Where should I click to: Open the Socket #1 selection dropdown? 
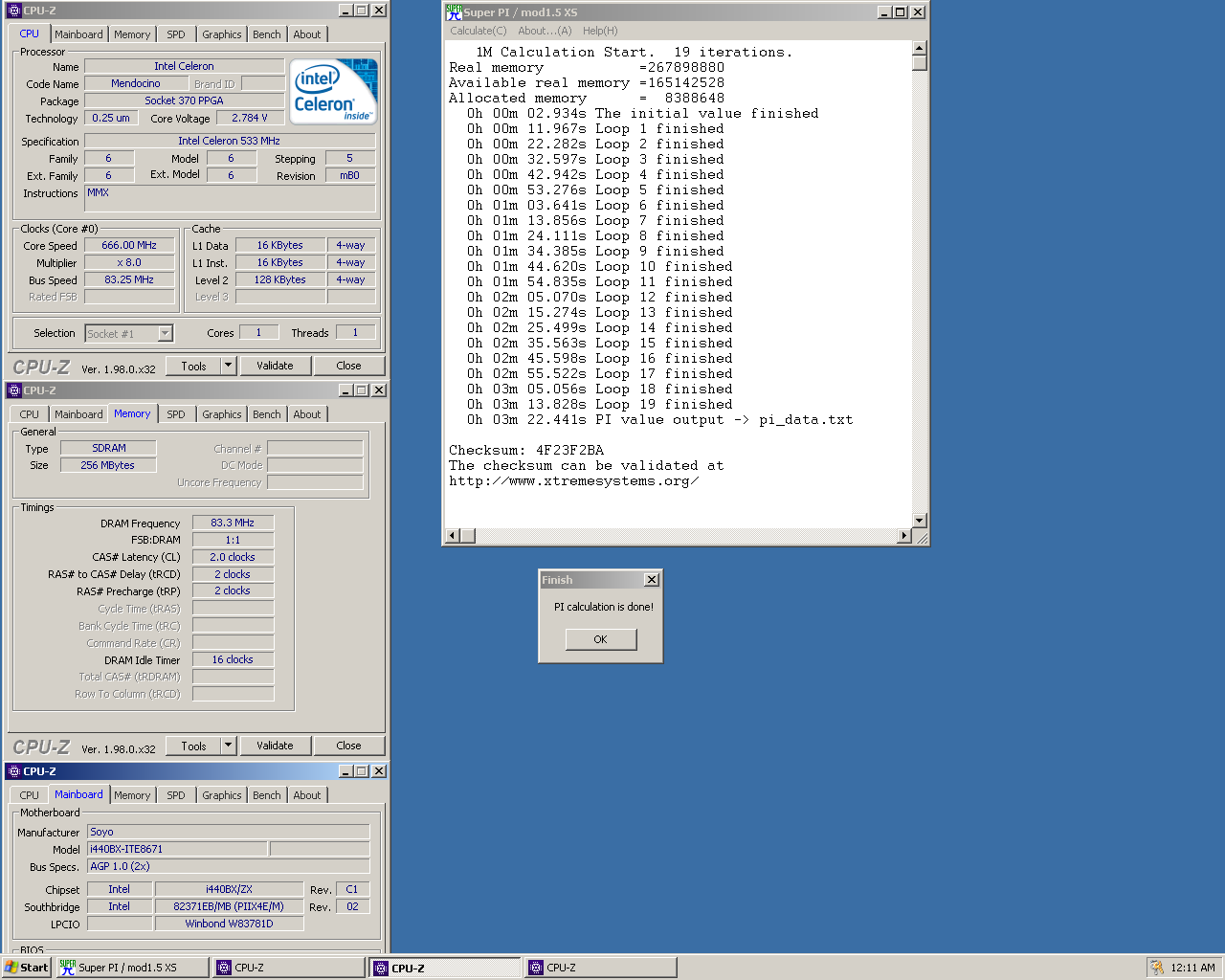166,334
